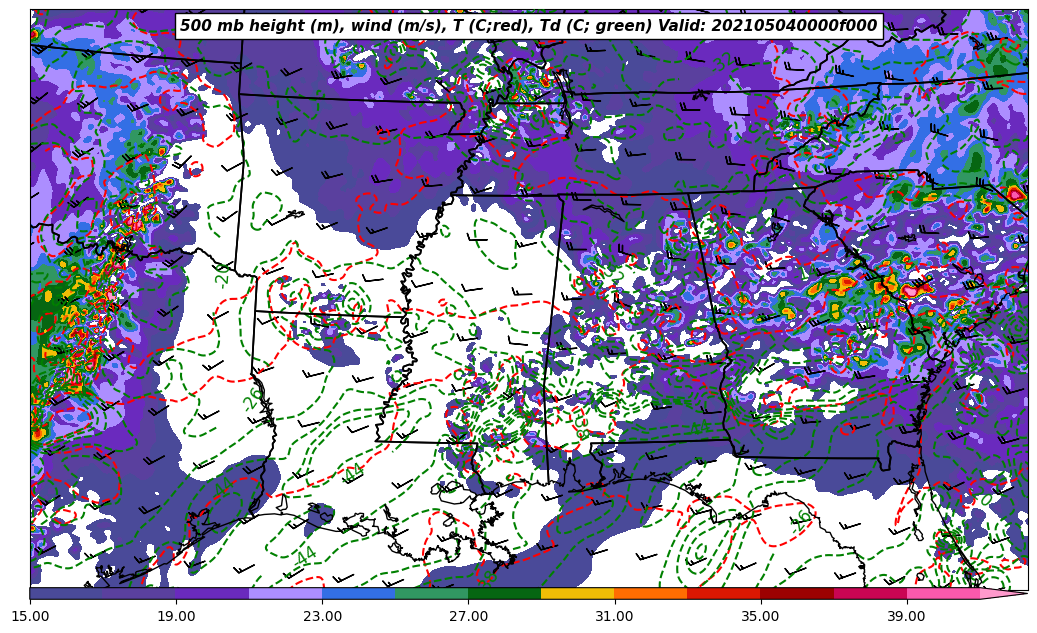Viewport: 1037px width, 633px height.
Task: Click the 15.00 colorbar tick label
Action: 30,616
